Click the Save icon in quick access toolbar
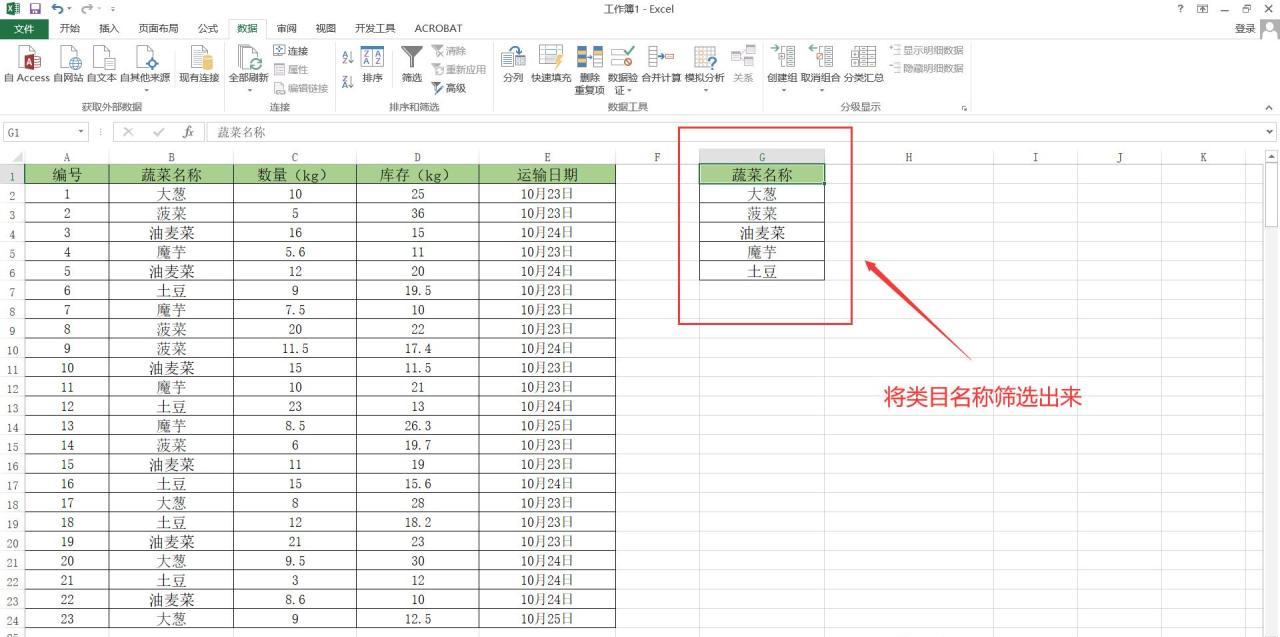This screenshot has width=1280, height=637. (33, 9)
